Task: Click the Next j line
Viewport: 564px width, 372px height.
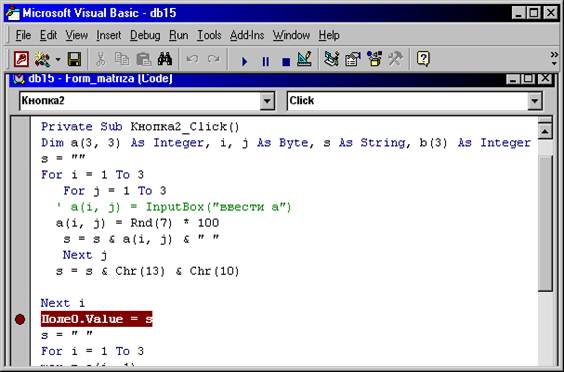Action: 85,255
